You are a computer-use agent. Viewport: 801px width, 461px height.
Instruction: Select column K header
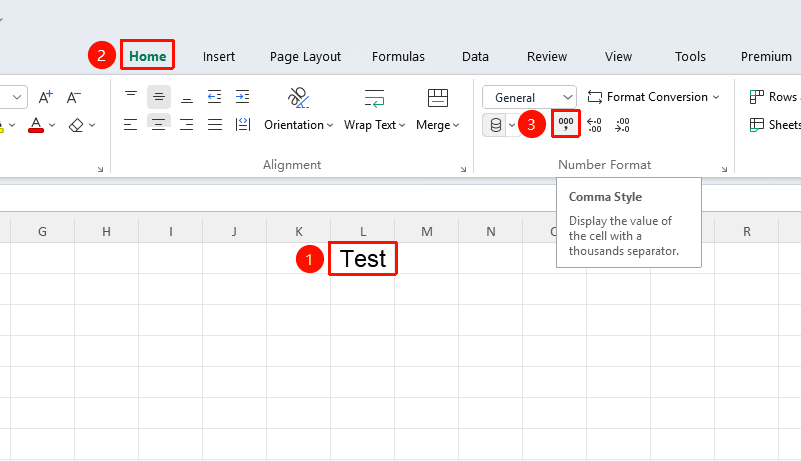pyautogui.click(x=299, y=232)
